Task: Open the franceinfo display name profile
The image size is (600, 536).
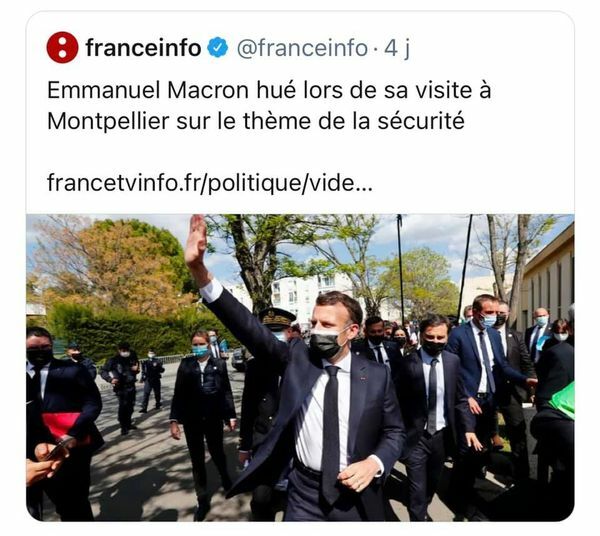Action: tap(143, 48)
